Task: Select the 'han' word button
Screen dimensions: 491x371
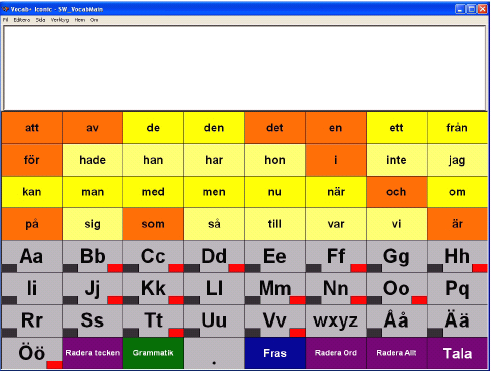Action: (153, 160)
